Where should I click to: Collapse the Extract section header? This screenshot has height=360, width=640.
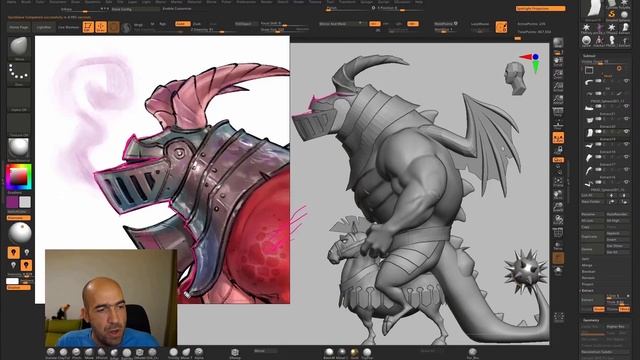click(x=587, y=291)
